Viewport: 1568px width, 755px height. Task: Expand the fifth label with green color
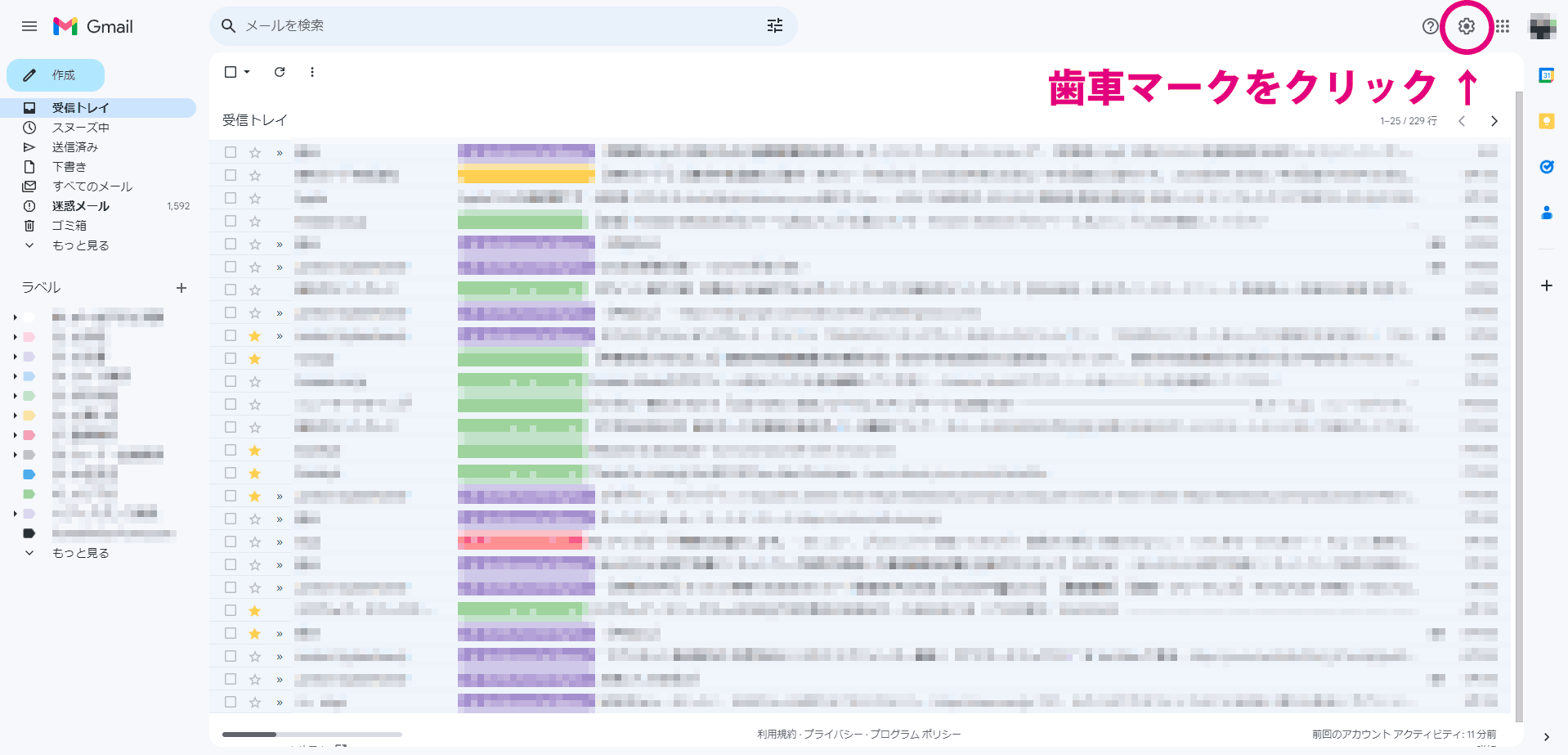[x=15, y=396]
